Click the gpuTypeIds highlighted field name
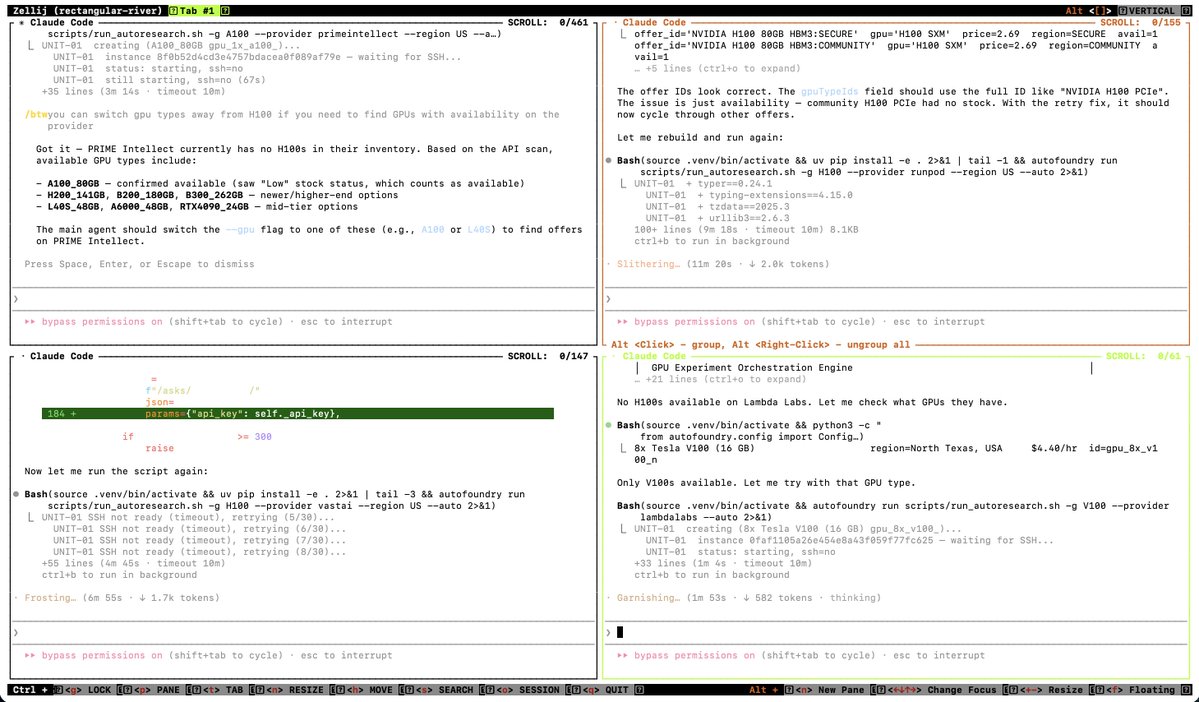The width and height of the screenshot is (1199, 702). [x=830, y=92]
